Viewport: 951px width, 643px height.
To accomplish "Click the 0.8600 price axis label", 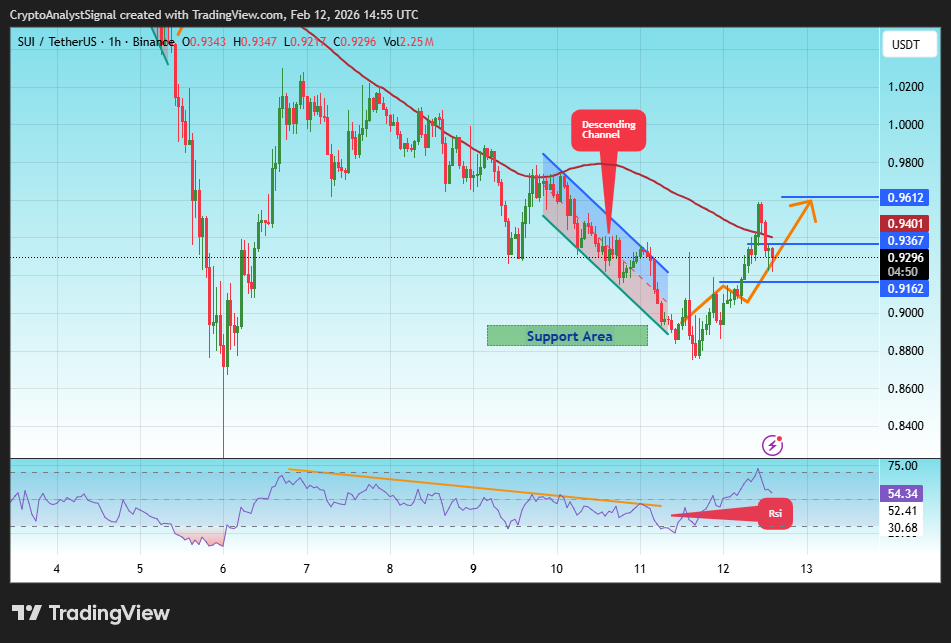I will tap(906, 388).
